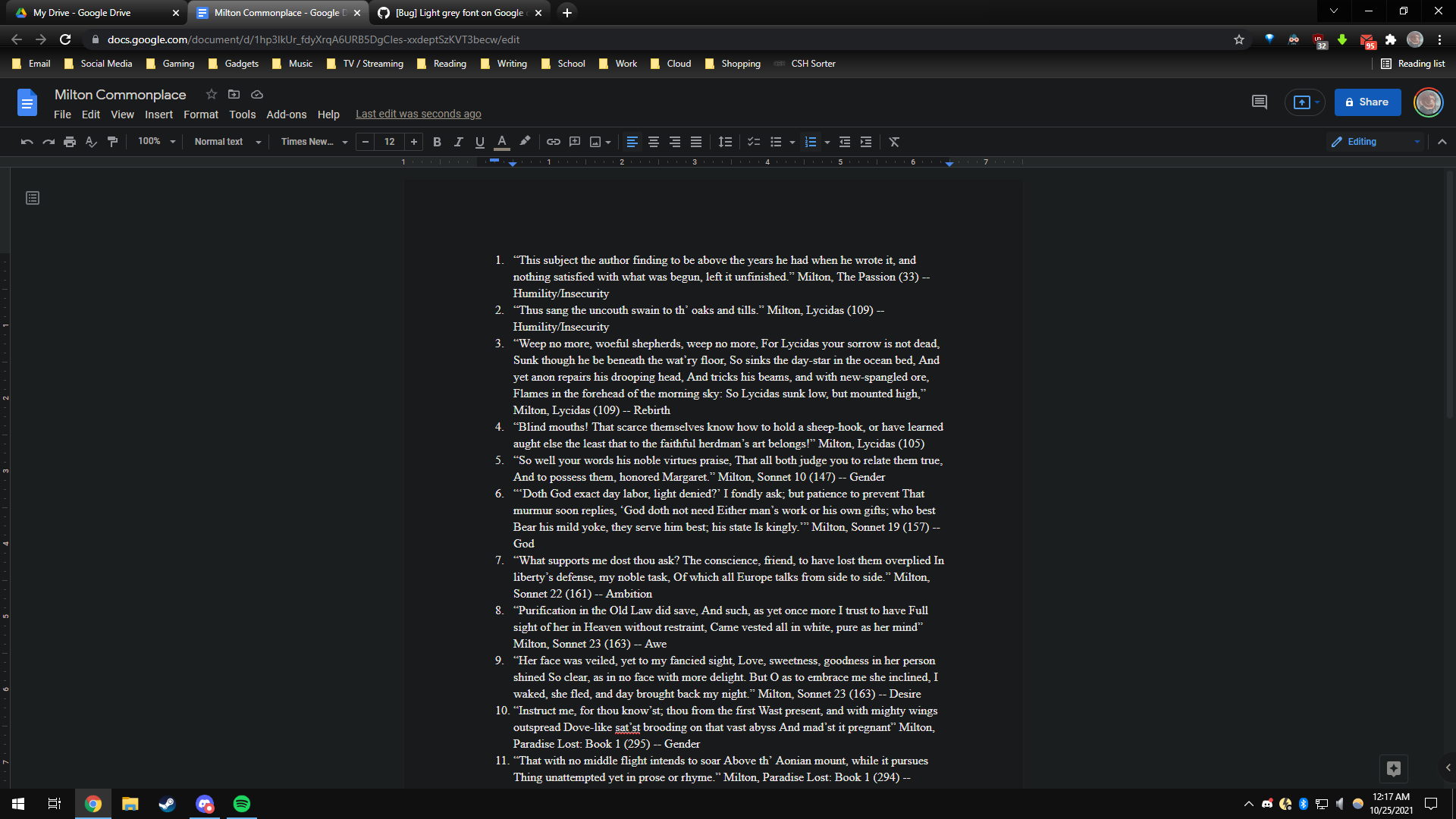Add a comment
Image resolution: width=1456 pixels, height=819 pixels.
(575, 142)
